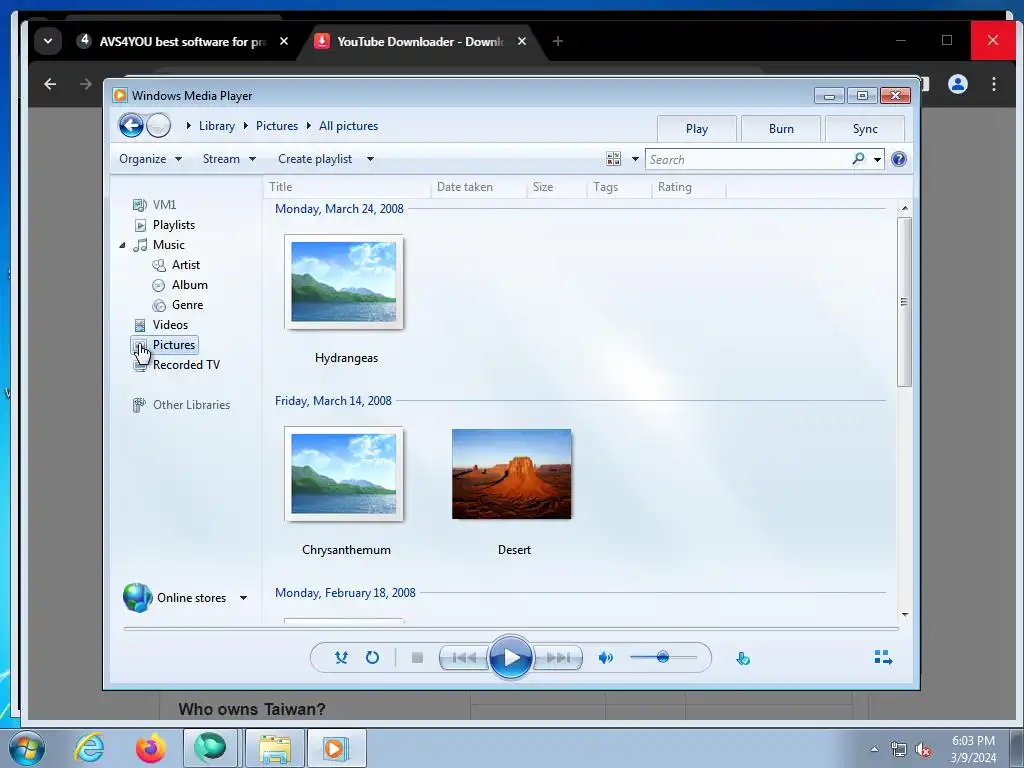Click the Pictures breadcrumb
The width and height of the screenshot is (1024, 768).
tap(276, 126)
